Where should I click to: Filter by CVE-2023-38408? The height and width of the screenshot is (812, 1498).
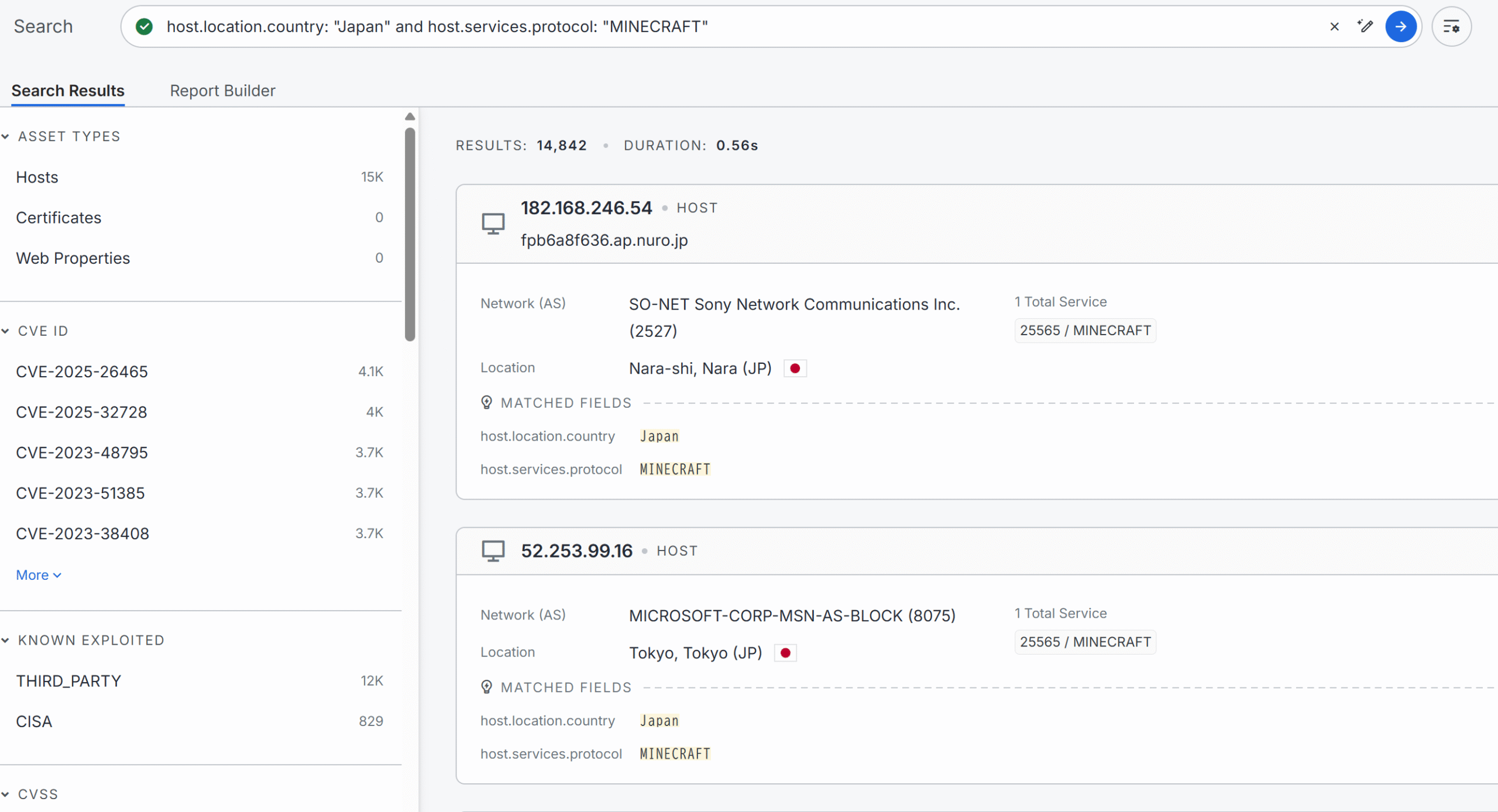(200, 534)
